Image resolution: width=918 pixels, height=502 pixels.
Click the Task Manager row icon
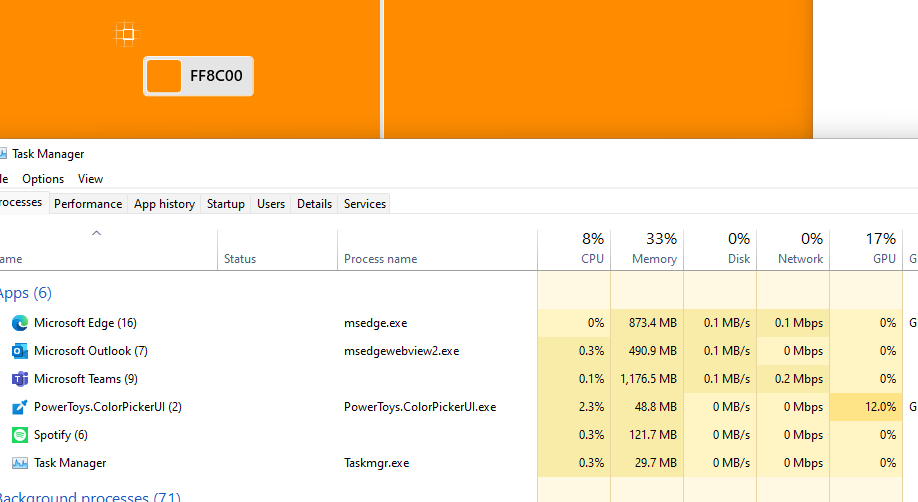pos(20,463)
